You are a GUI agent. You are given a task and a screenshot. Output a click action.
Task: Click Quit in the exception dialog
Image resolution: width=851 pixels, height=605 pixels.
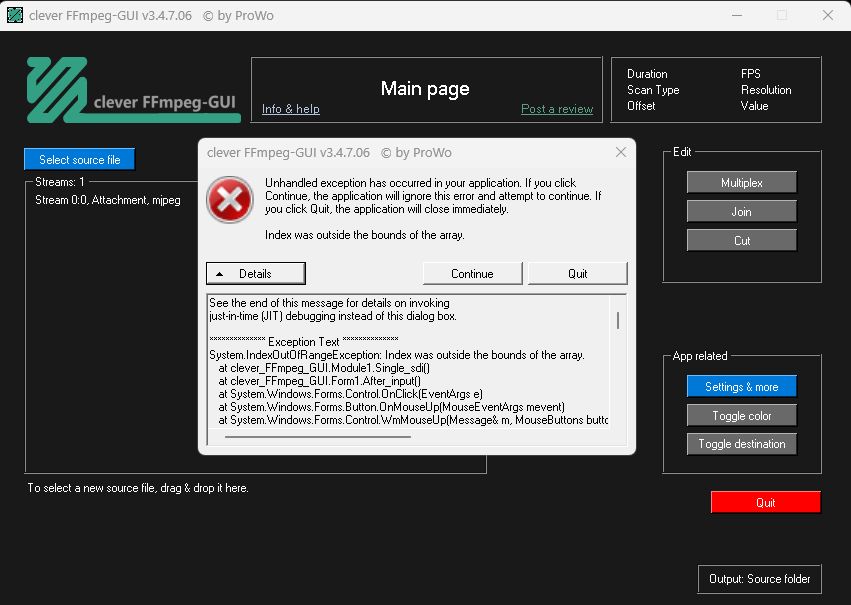point(577,273)
